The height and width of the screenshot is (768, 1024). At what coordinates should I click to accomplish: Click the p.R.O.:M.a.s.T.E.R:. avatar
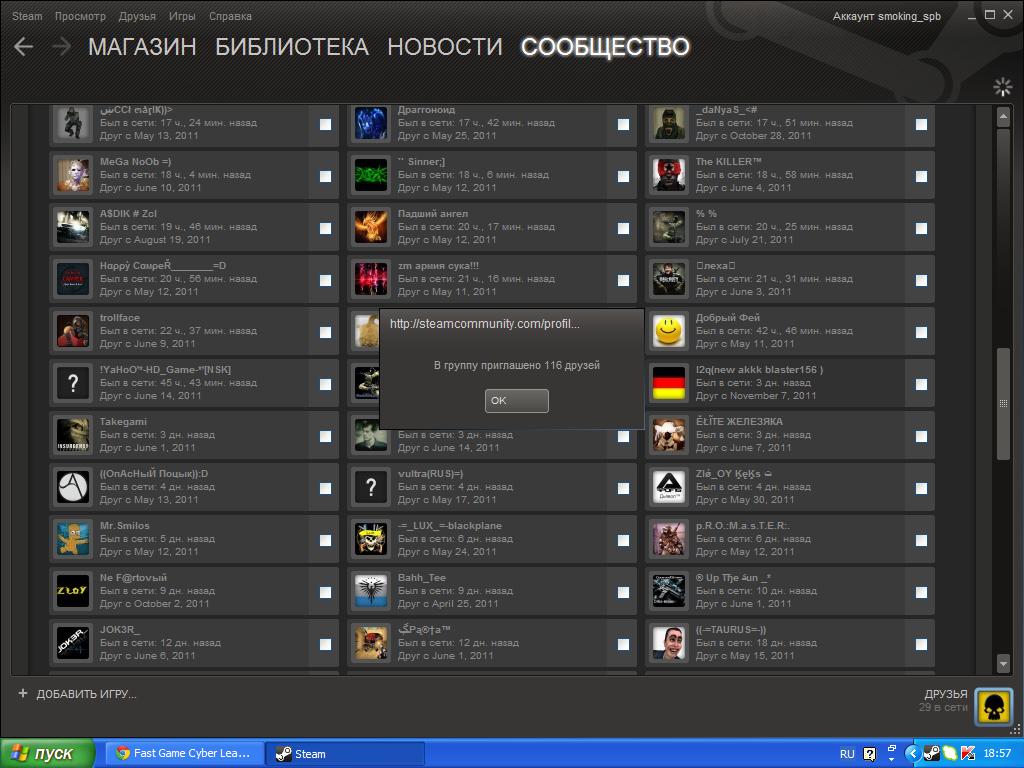pos(669,539)
